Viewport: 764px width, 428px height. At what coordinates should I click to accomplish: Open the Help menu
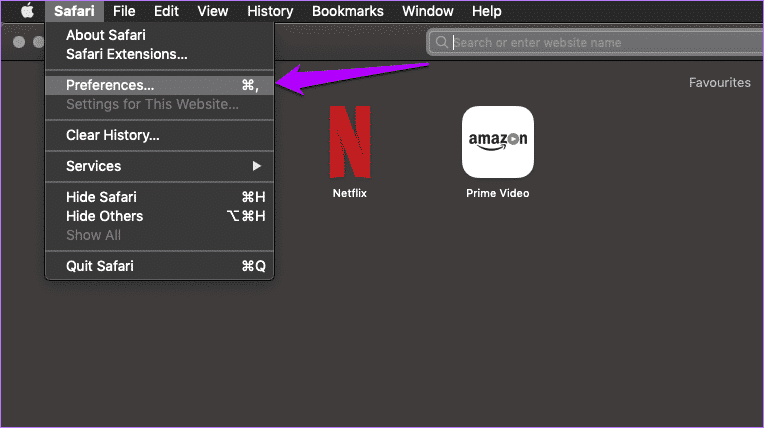click(x=486, y=11)
